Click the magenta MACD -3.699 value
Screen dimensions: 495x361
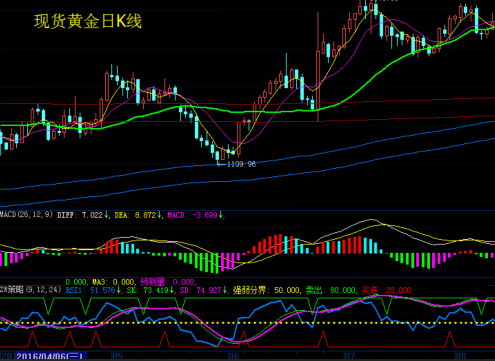click(195, 215)
